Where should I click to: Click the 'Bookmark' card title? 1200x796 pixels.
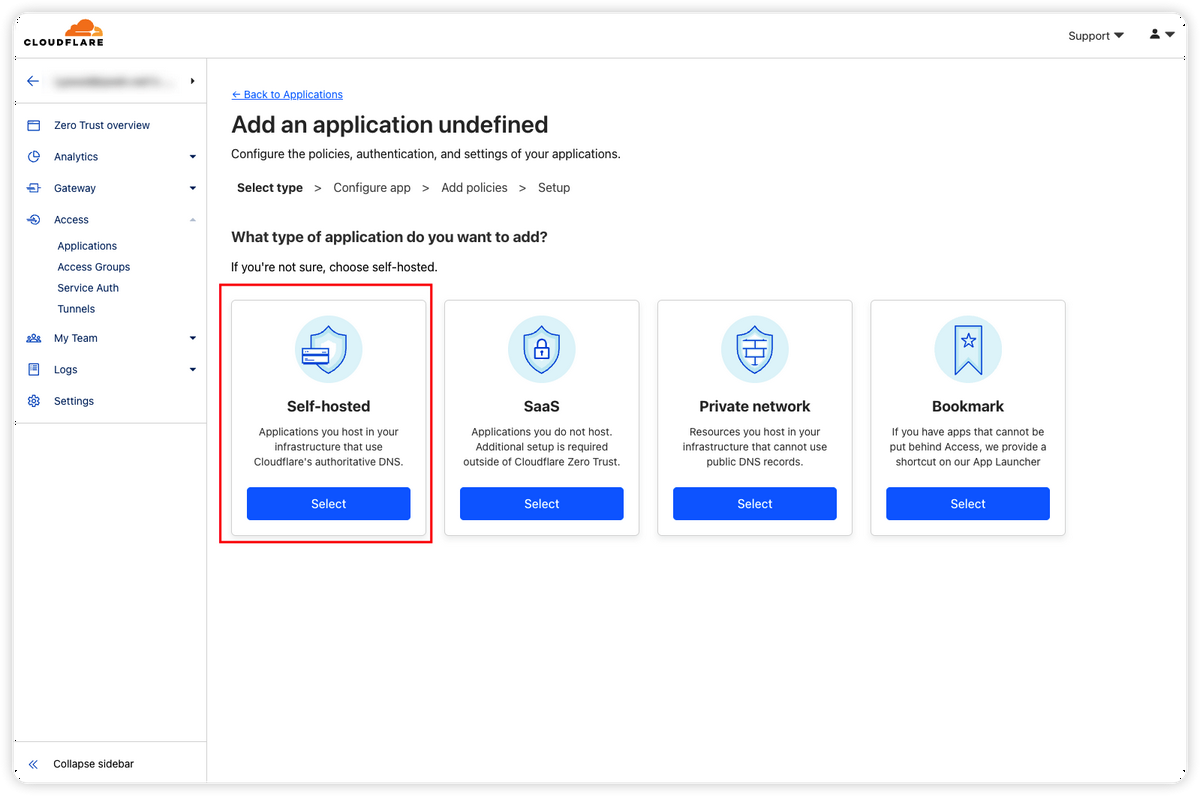point(967,406)
